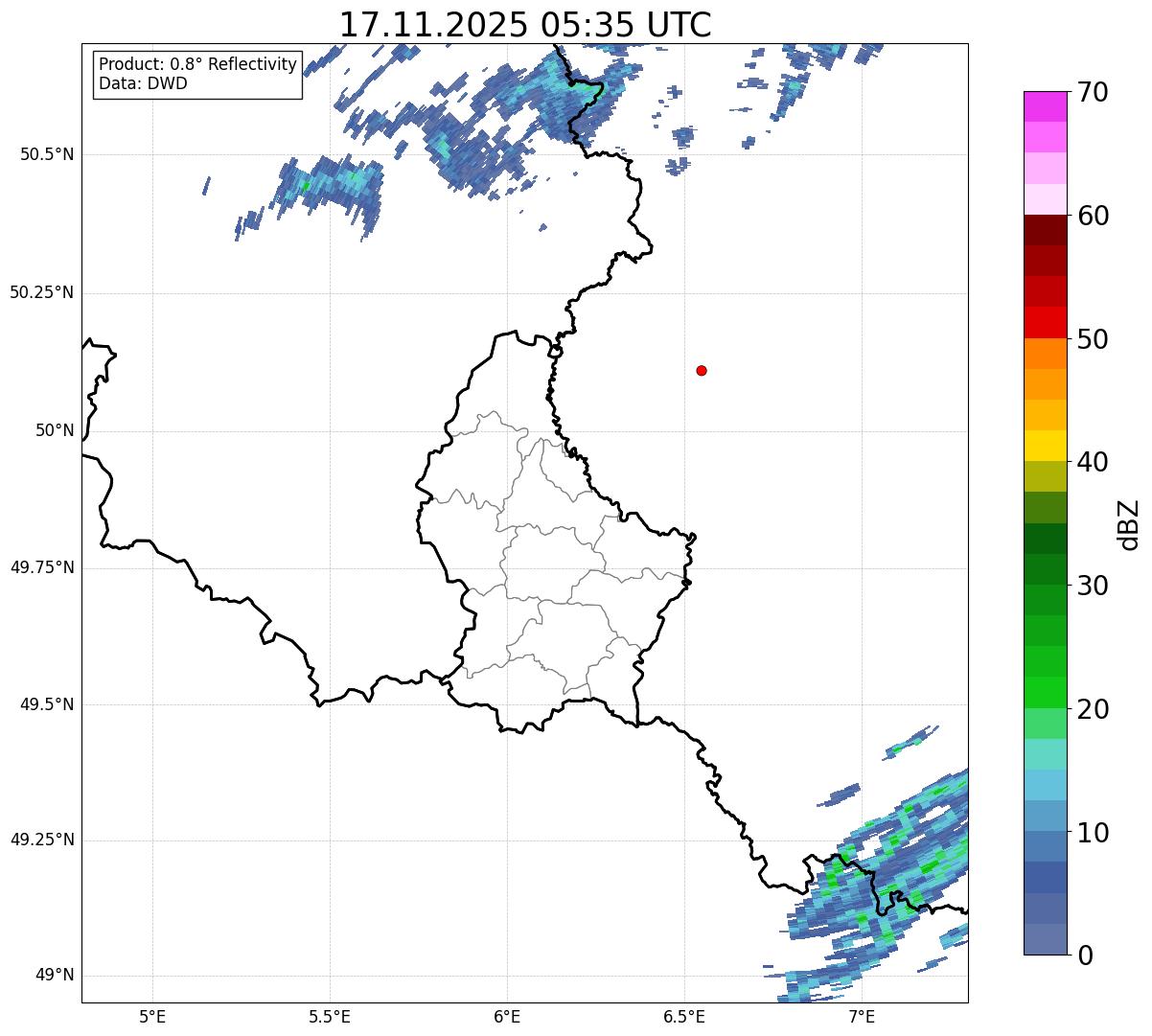Click the yellow swatch just above 40
Screen dimensions: 1152x1036
click(x=1046, y=447)
